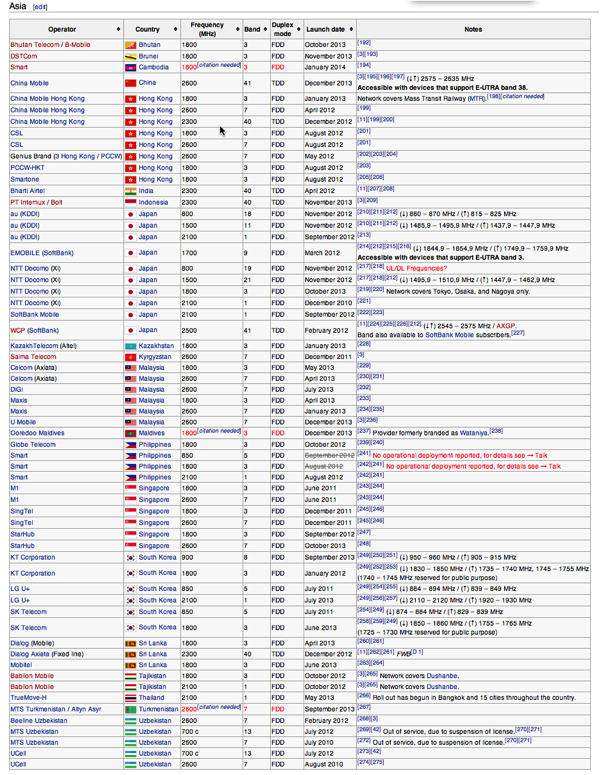600x775 pixels.
Task: Open citation needed link in Cambodia row
Action: (x=219, y=65)
